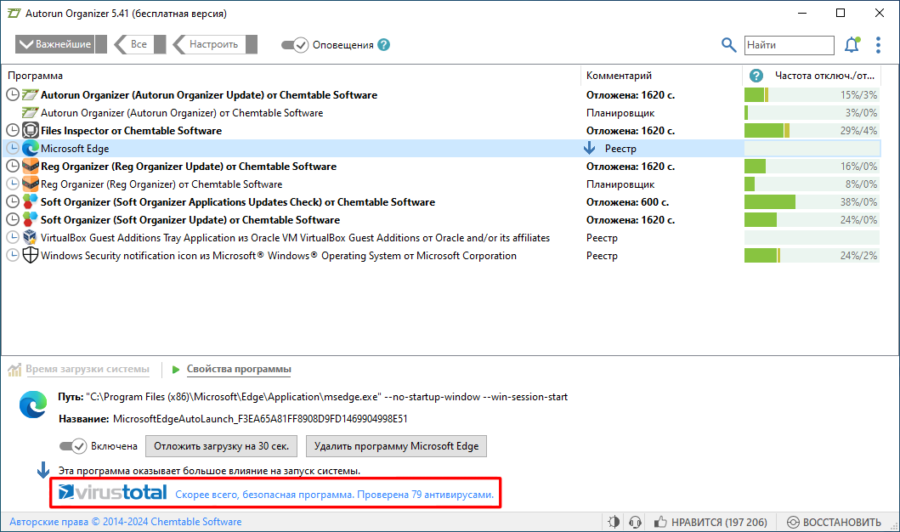Viewport: 900px width, 532px height.
Task: Open the Авторские права Chemtable Software link
Action: tap(125, 522)
